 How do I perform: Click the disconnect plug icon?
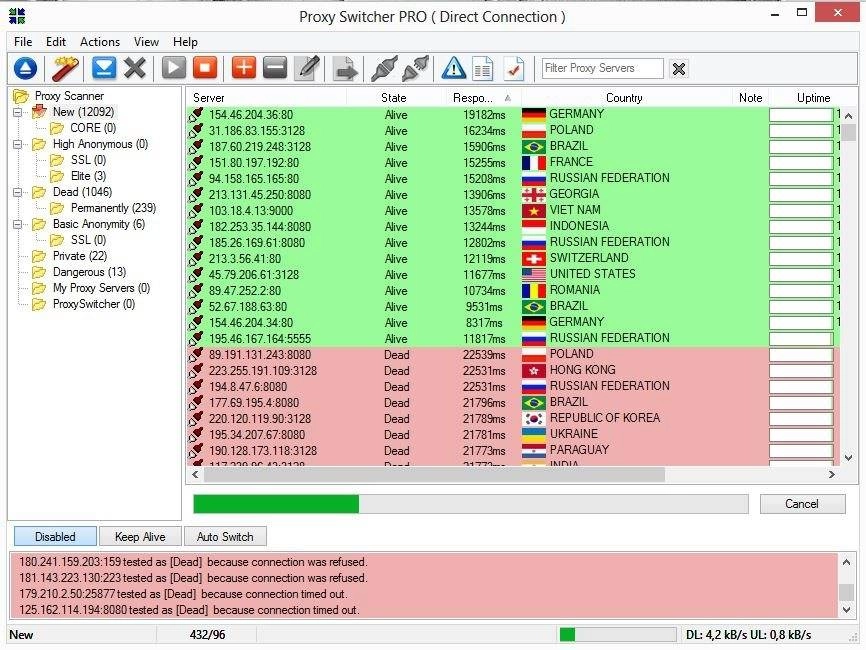[x=415, y=68]
